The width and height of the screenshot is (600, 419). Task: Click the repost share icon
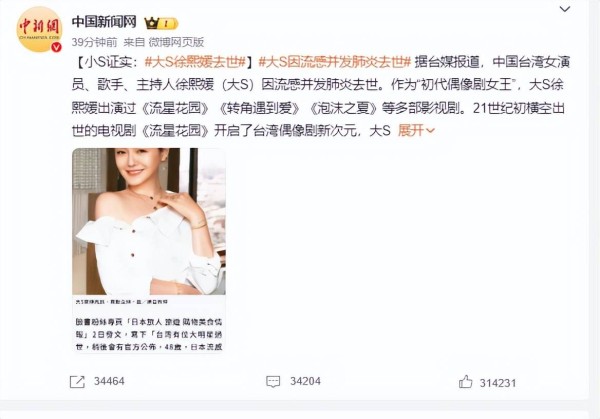point(77,382)
